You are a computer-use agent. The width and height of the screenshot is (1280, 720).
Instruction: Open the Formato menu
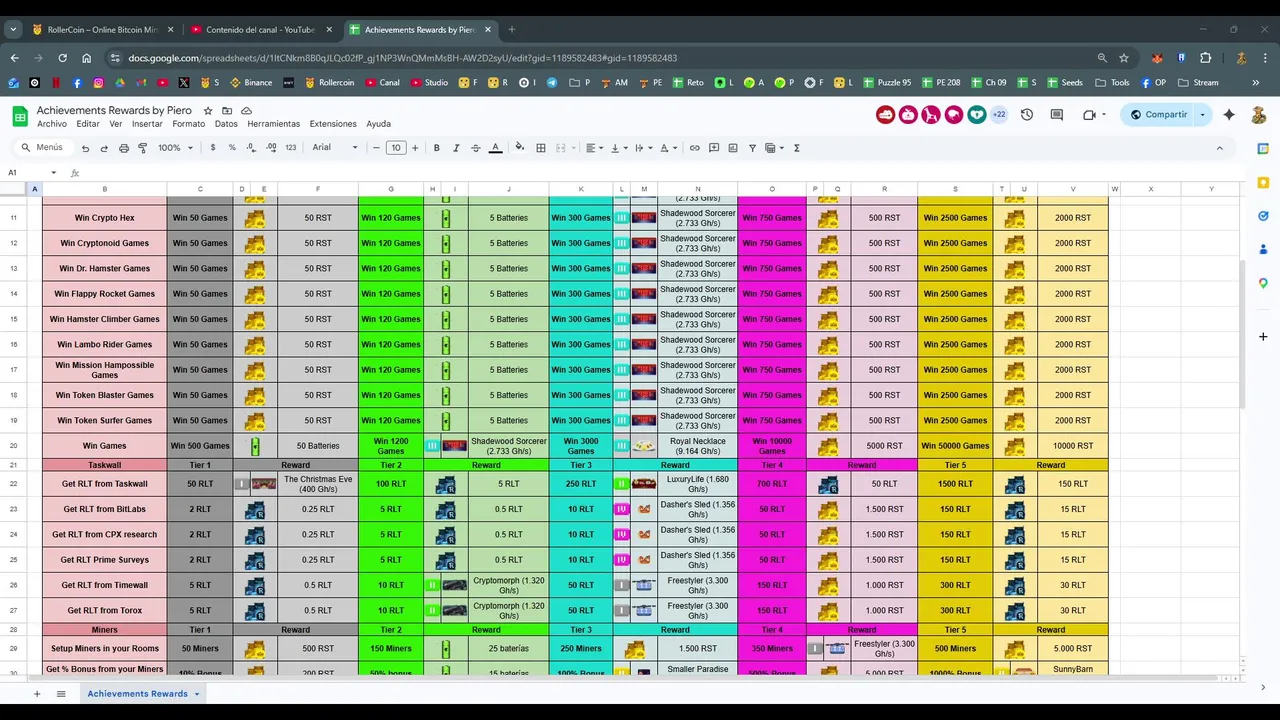[x=189, y=124]
